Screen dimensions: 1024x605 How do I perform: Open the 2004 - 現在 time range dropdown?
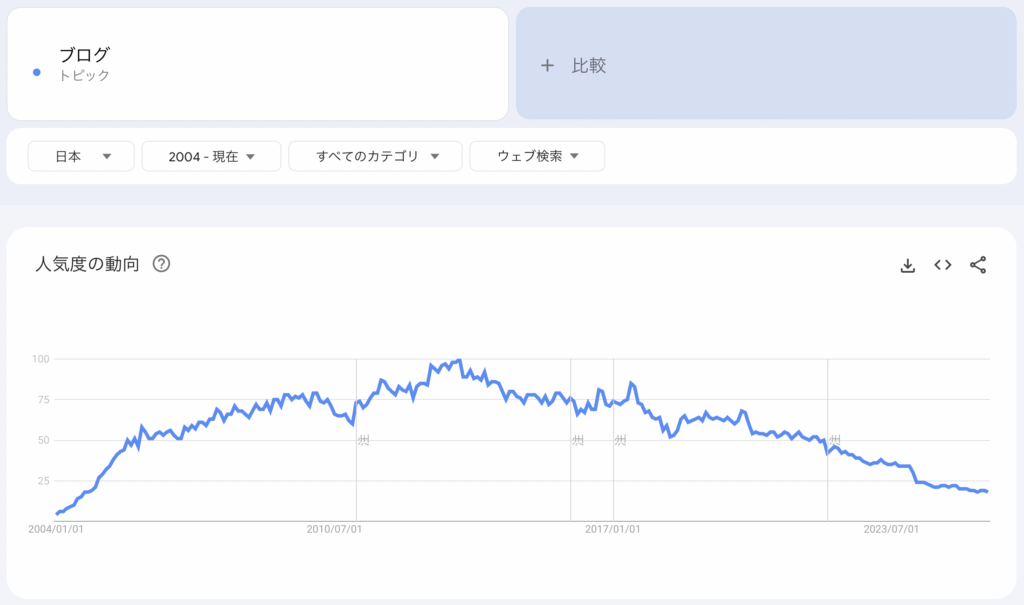pos(211,156)
